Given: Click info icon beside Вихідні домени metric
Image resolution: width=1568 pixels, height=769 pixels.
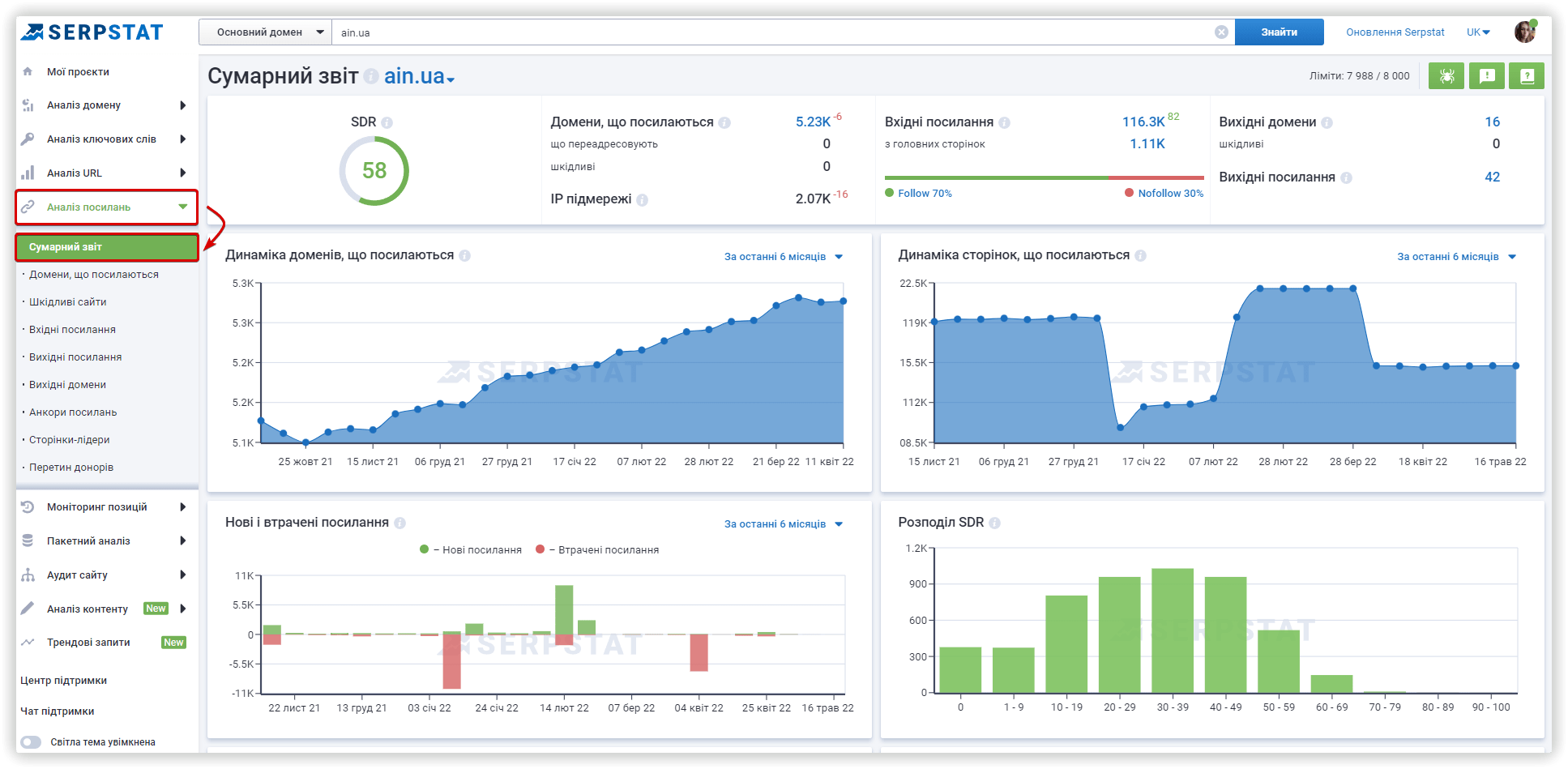Looking at the screenshot, I should pos(1327,122).
